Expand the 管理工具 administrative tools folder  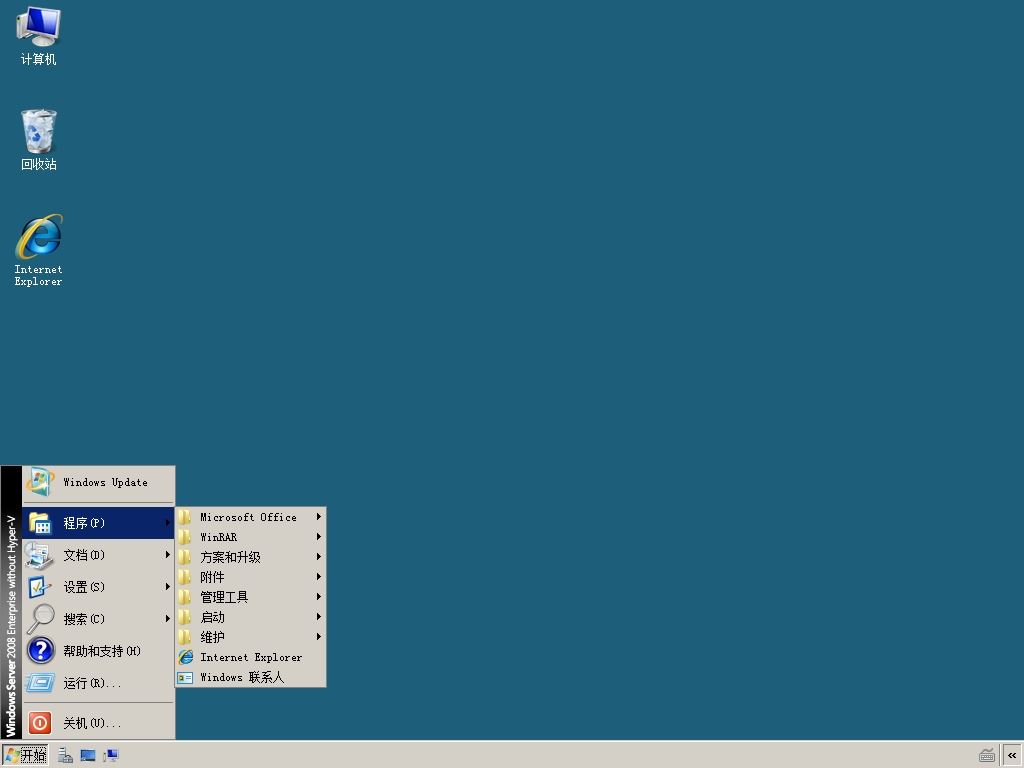251,597
